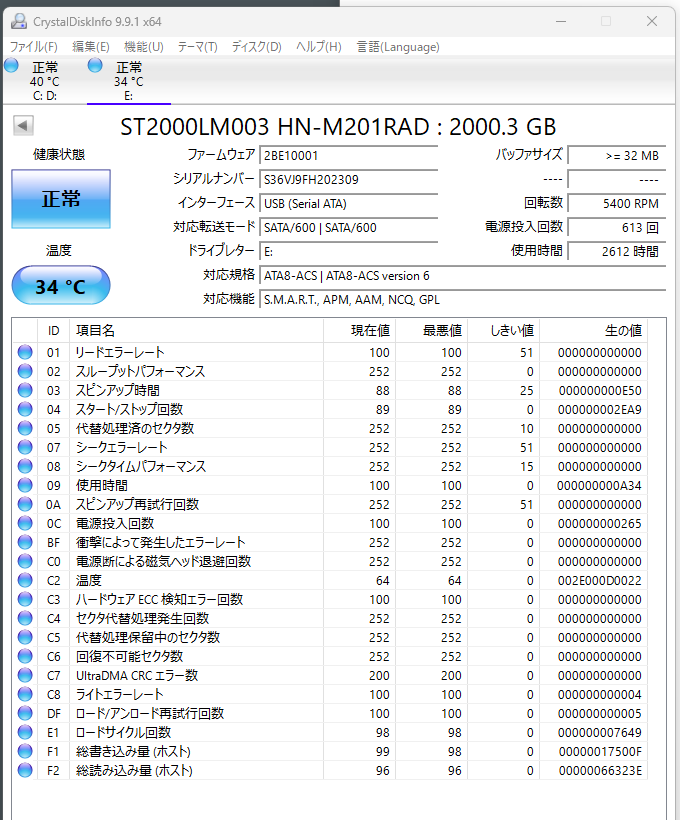Click raw value 00000066323E in row F2
This screenshot has height=820, width=680.
pyautogui.click(x=600, y=770)
